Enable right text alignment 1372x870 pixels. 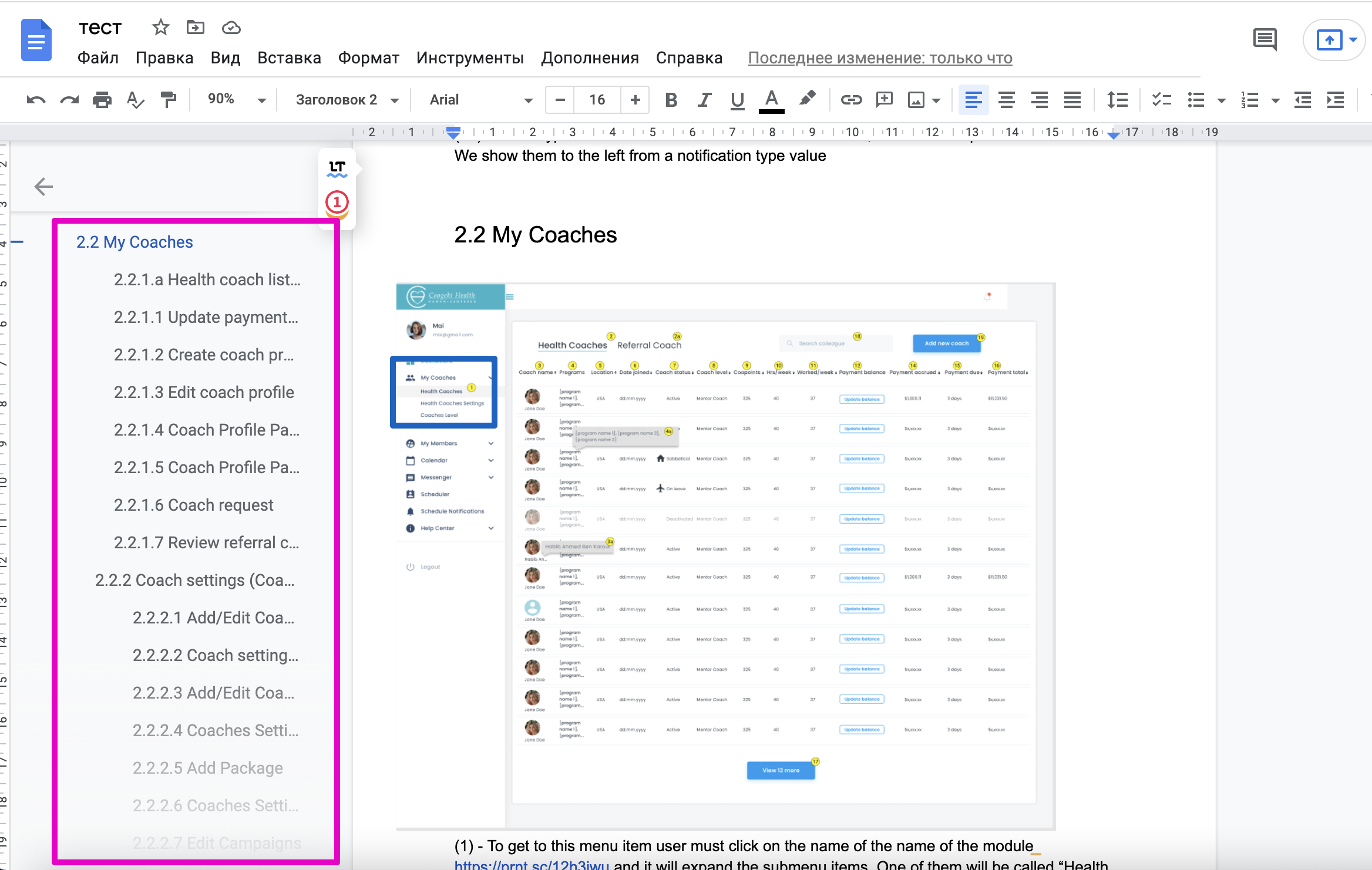(1040, 100)
